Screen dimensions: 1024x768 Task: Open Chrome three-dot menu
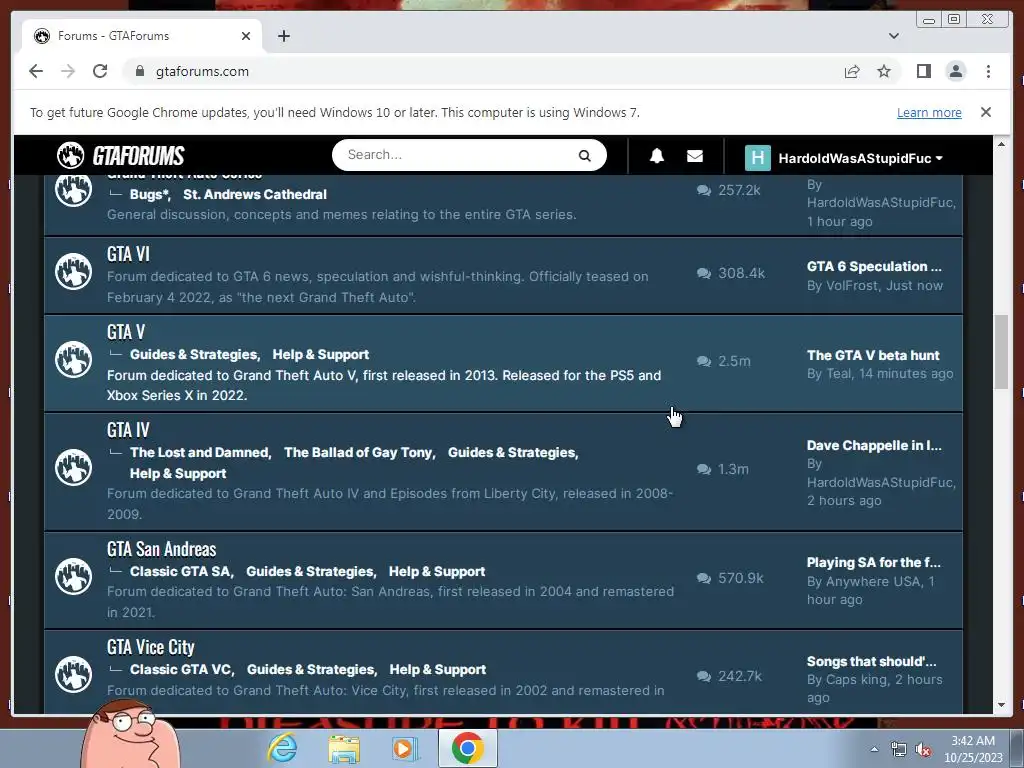[988, 71]
